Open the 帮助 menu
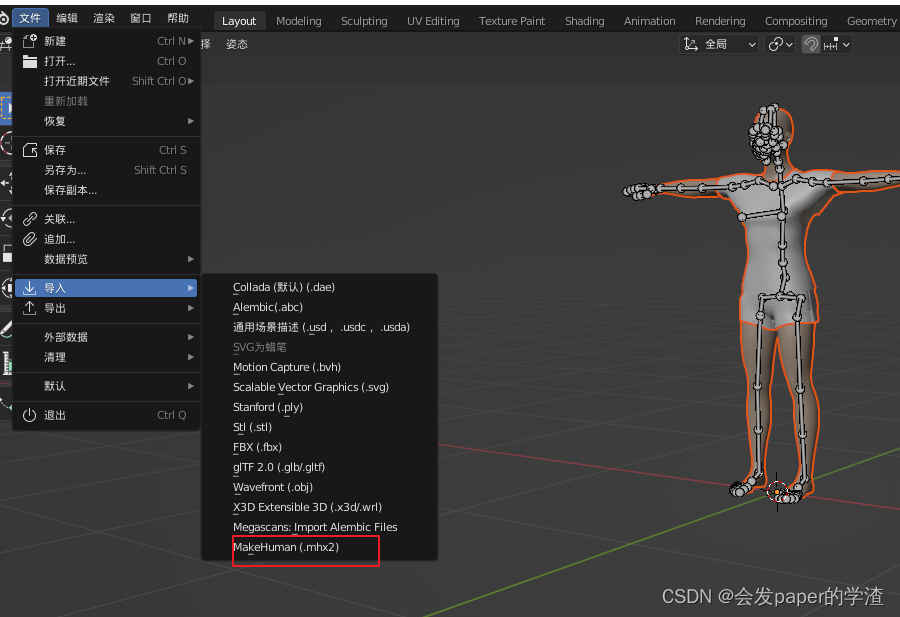 click(x=178, y=18)
